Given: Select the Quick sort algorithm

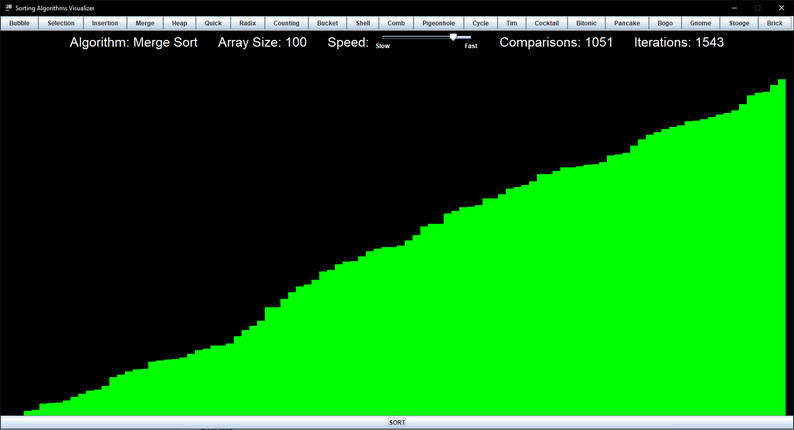Looking at the screenshot, I should tap(213, 23).
